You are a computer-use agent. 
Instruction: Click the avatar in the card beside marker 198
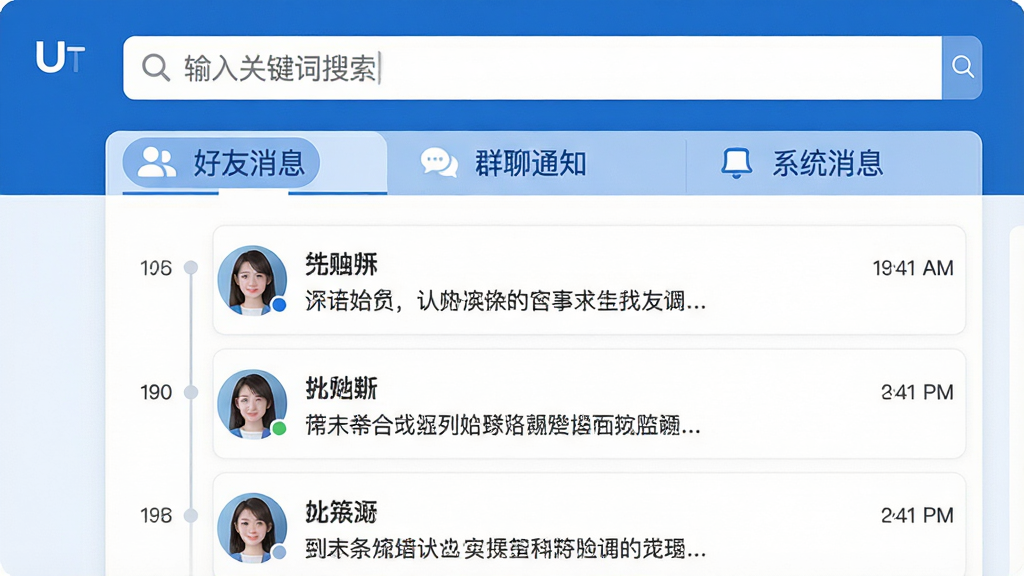click(x=252, y=527)
